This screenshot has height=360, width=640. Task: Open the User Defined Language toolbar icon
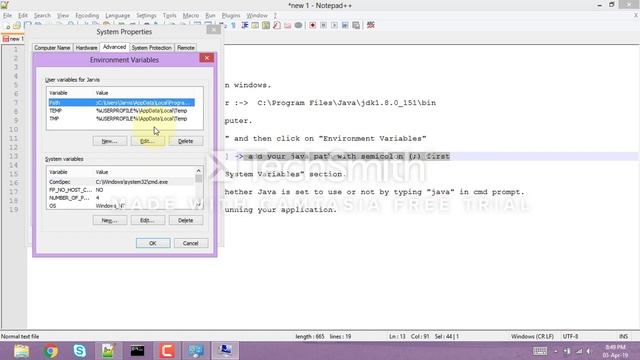coord(255,25)
